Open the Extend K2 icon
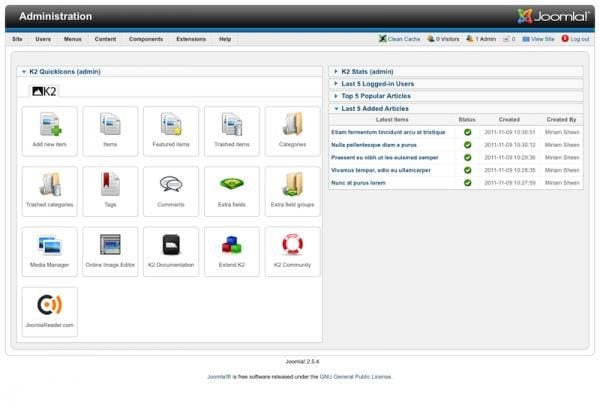Image resolution: width=600 pixels, height=408 pixels. (231, 251)
